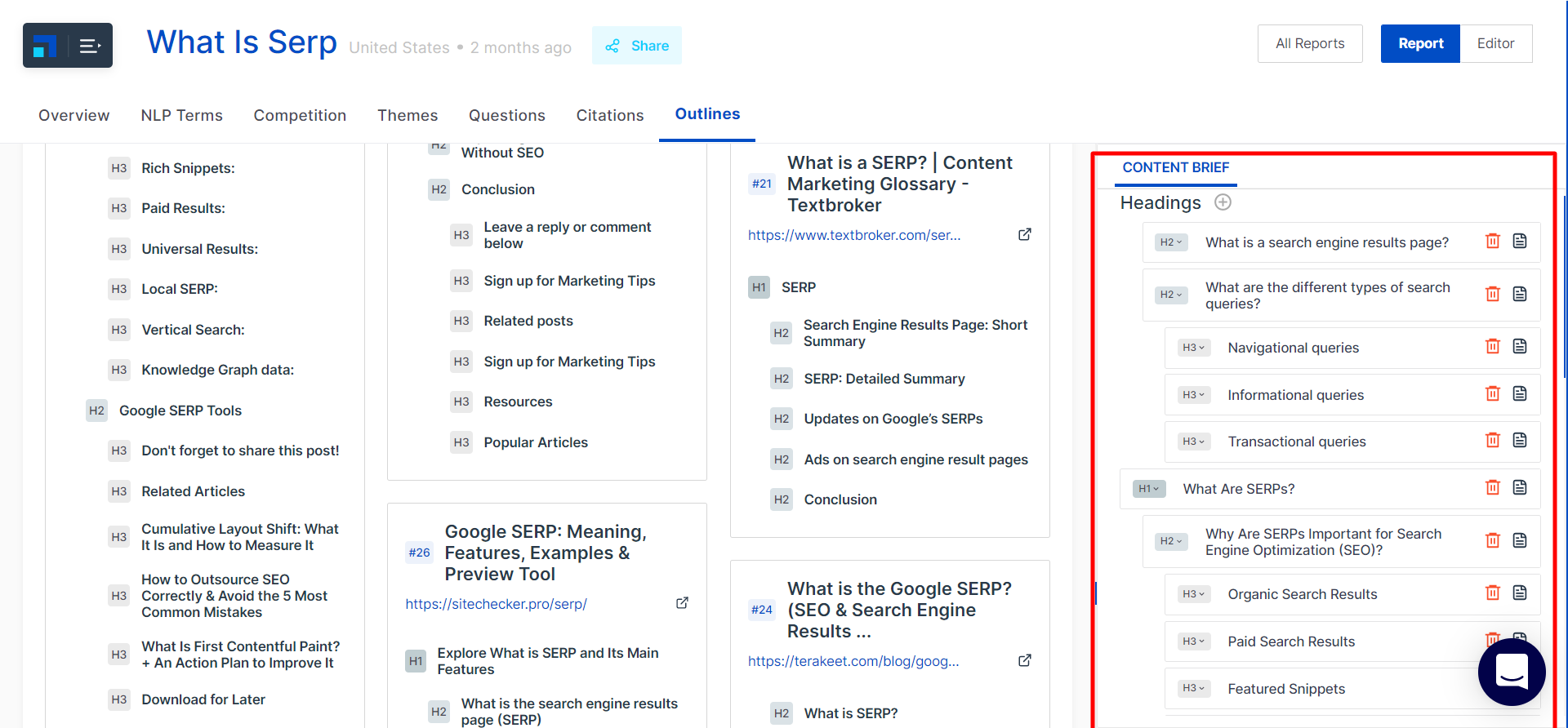Open the app logo menu button
This screenshot has width=1568, height=728.
coord(68,46)
